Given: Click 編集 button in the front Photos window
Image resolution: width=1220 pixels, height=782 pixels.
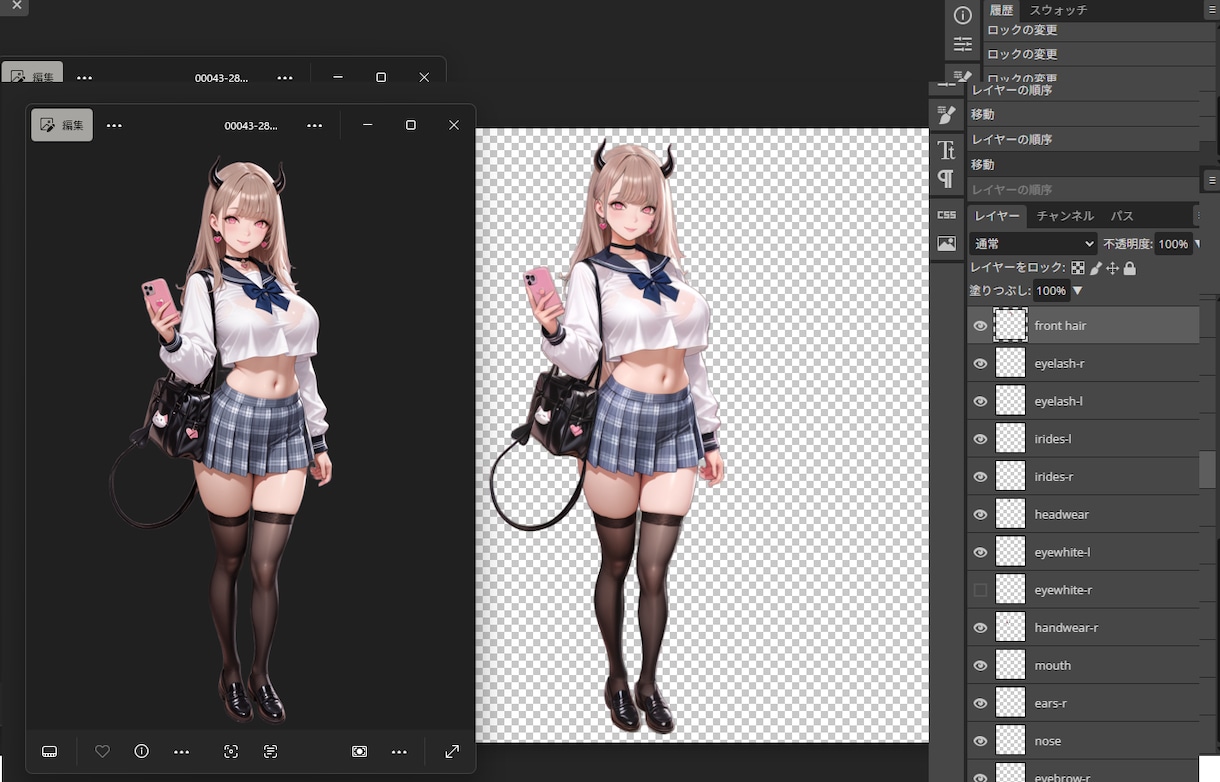Looking at the screenshot, I should [x=62, y=125].
